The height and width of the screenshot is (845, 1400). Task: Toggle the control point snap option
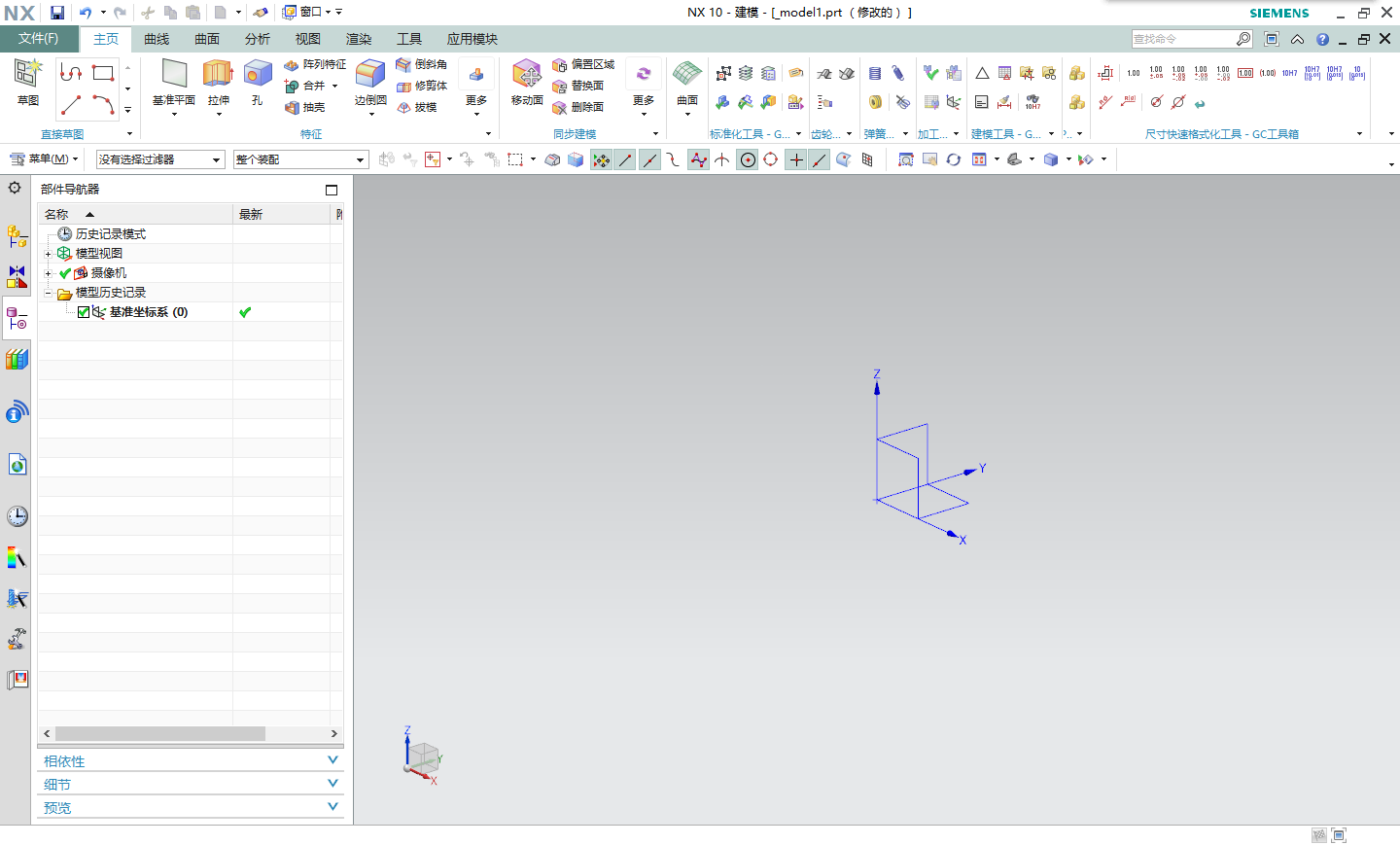[673, 159]
